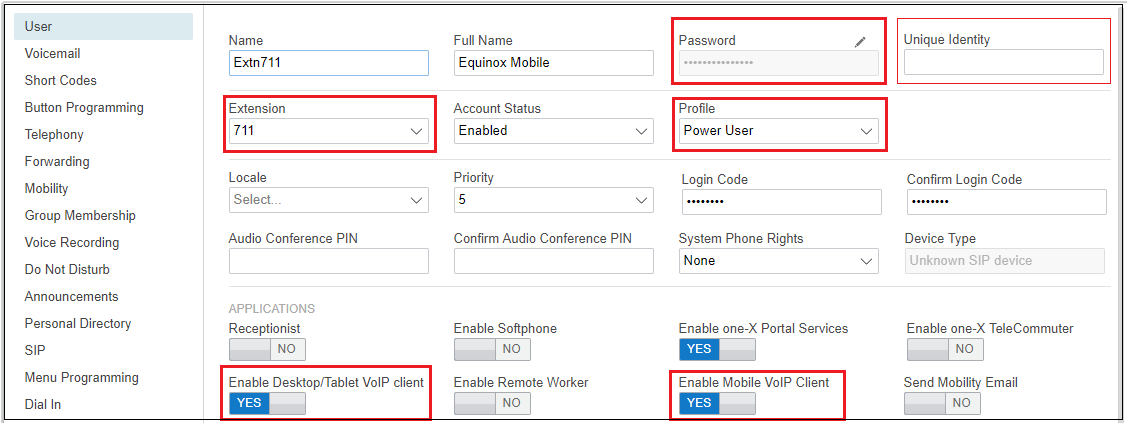Click the Unique Identity input field
Image resolution: width=1127 pixels, height=423 pixels.
pos(1003,62)
